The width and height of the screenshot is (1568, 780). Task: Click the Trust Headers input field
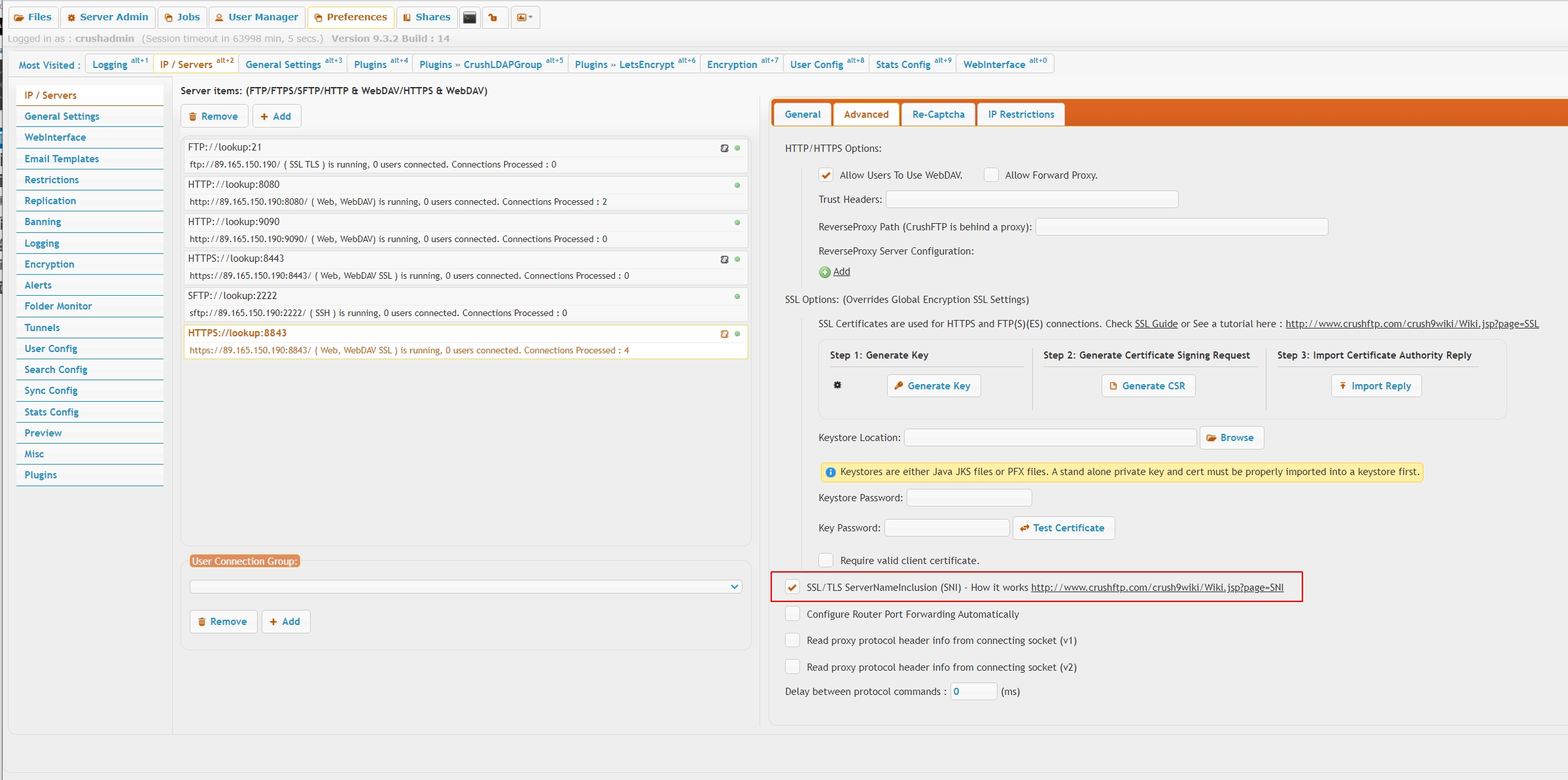tap(1032, 200)
